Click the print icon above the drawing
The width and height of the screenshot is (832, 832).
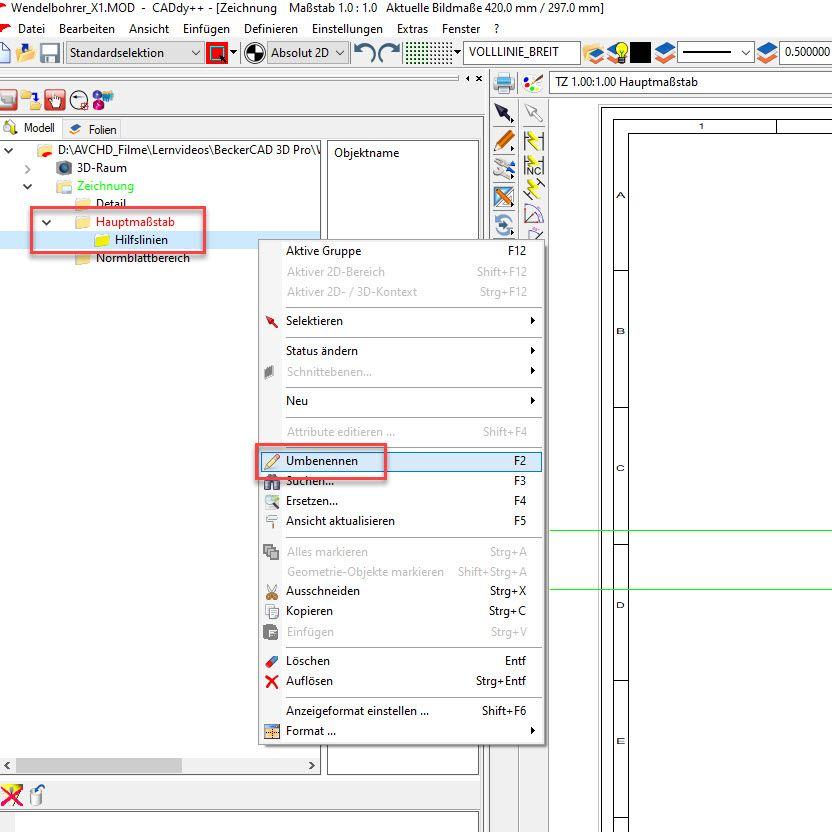point(504,82)
